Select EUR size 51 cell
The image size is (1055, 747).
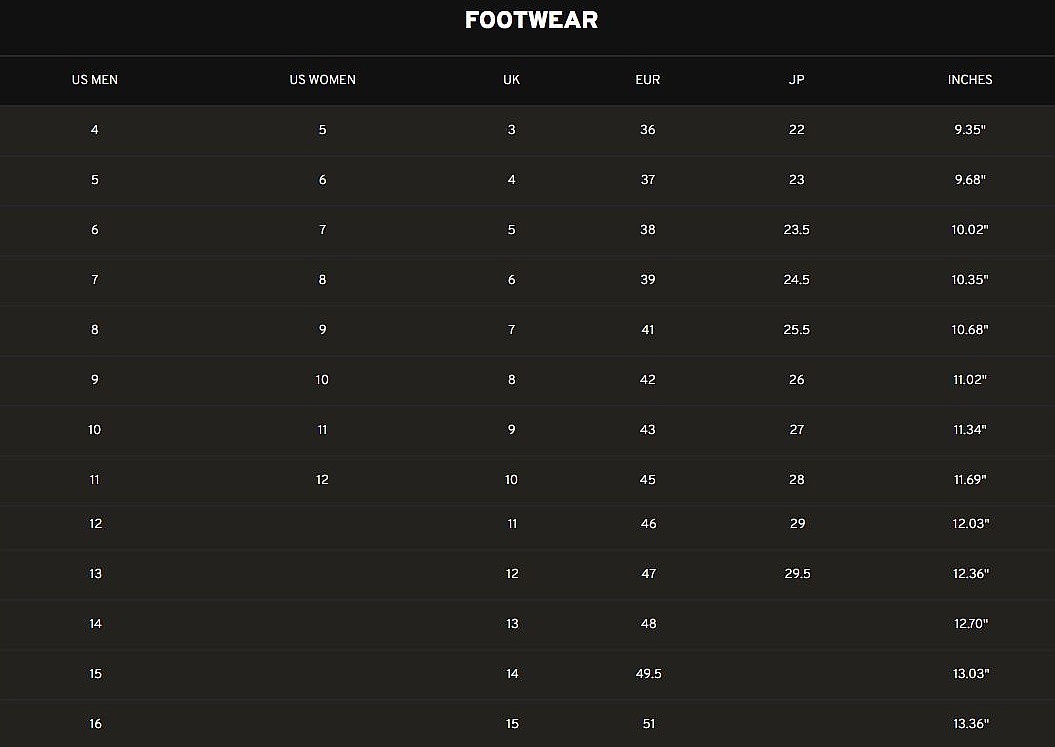click(648, 724)
